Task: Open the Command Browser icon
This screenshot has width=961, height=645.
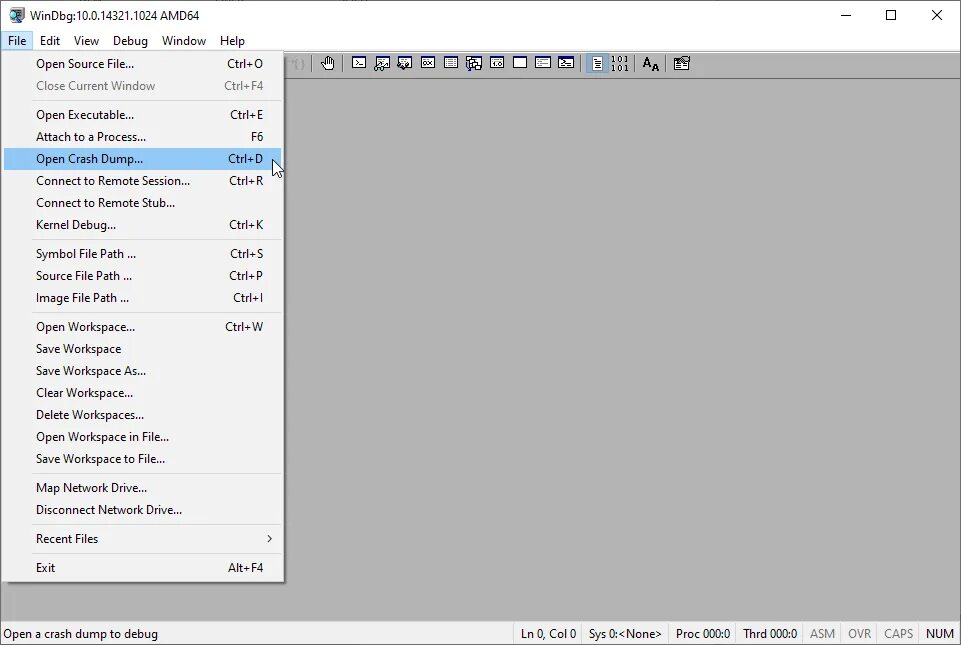Action: coord(566,63)
